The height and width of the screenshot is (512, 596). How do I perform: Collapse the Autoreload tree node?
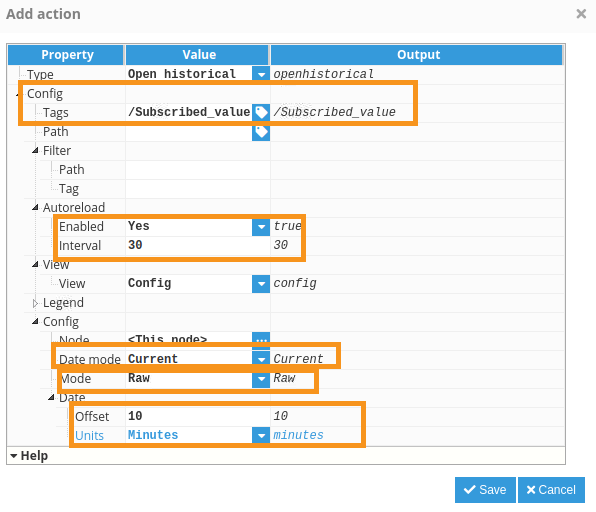click(x=35, y=208)
